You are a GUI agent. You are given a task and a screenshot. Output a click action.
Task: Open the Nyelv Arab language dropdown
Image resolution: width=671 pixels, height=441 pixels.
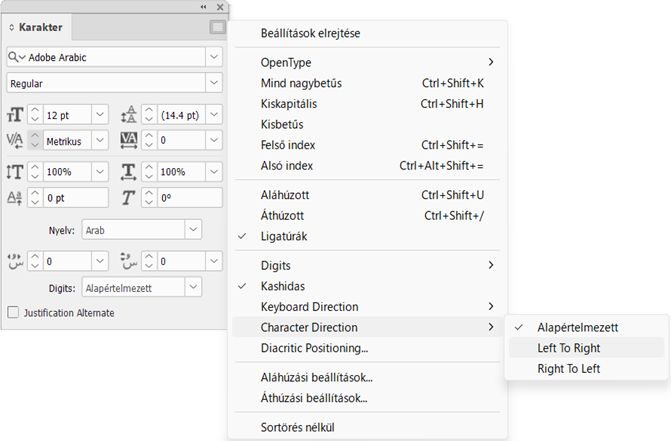click(193, 230)
